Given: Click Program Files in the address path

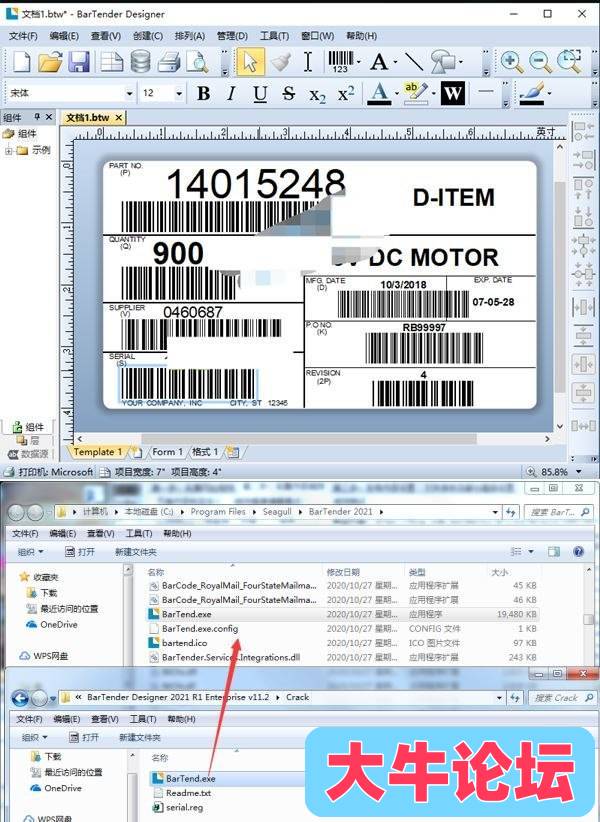Looking at the screenshot, I should [x=218, y=511].
